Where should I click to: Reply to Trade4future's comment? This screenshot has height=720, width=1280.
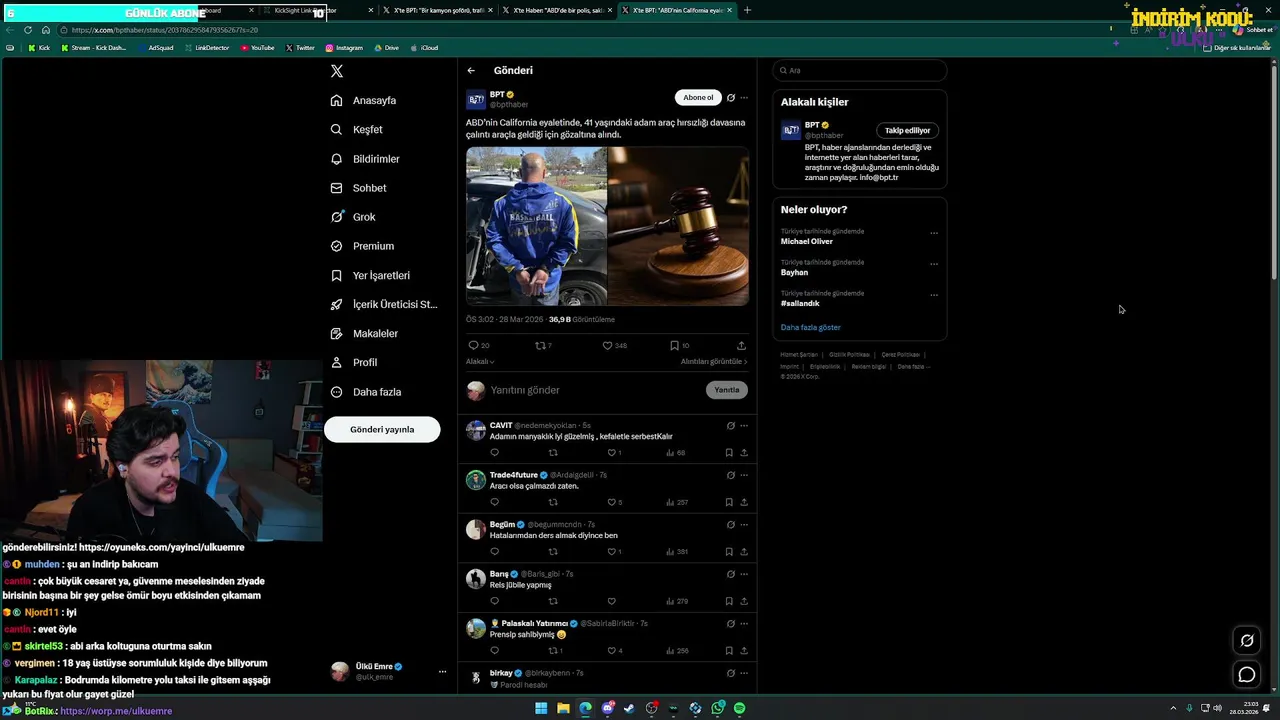494,502
